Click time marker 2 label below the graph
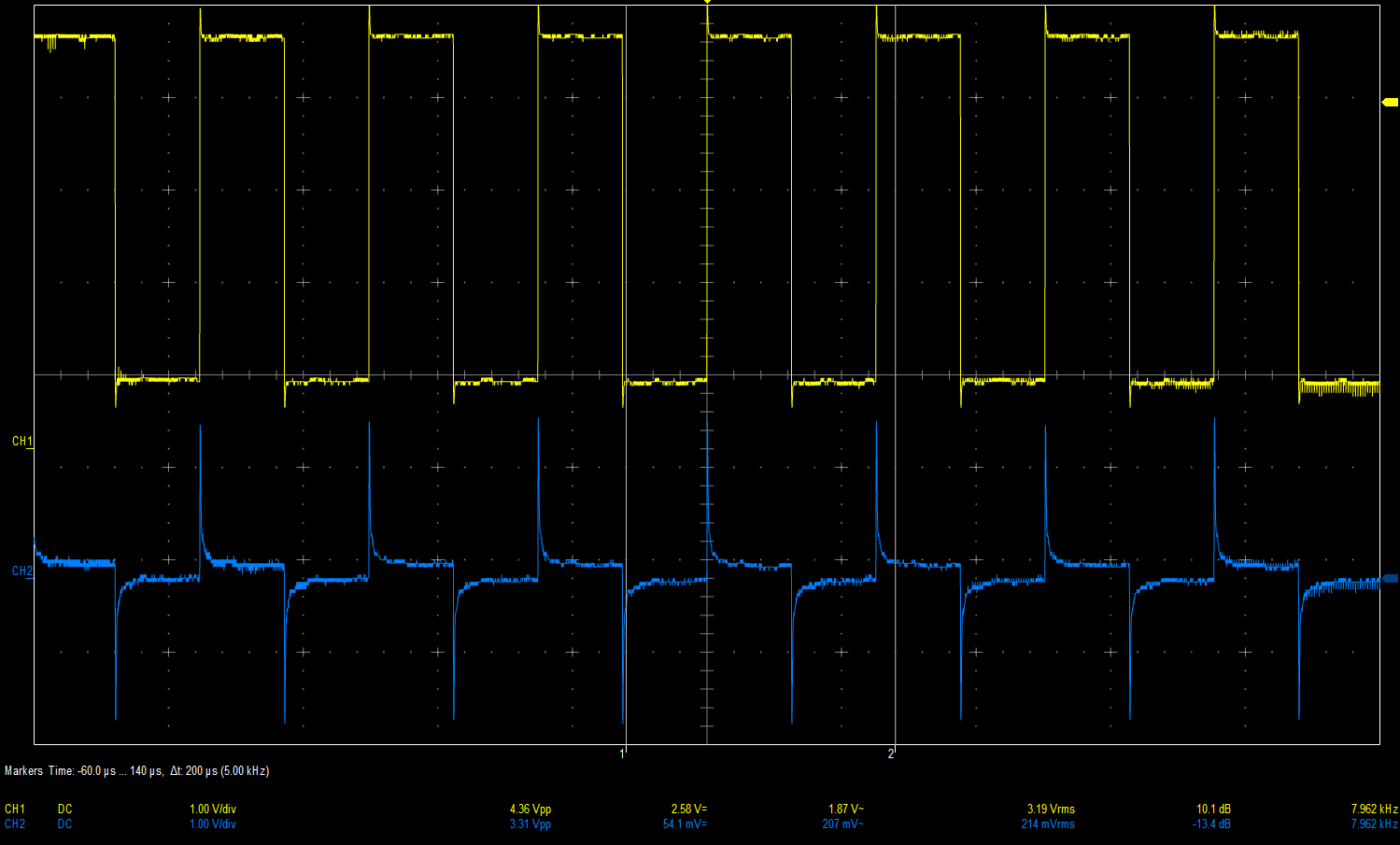The height and width of the screenshot is (845, 1400). (891, 753)
